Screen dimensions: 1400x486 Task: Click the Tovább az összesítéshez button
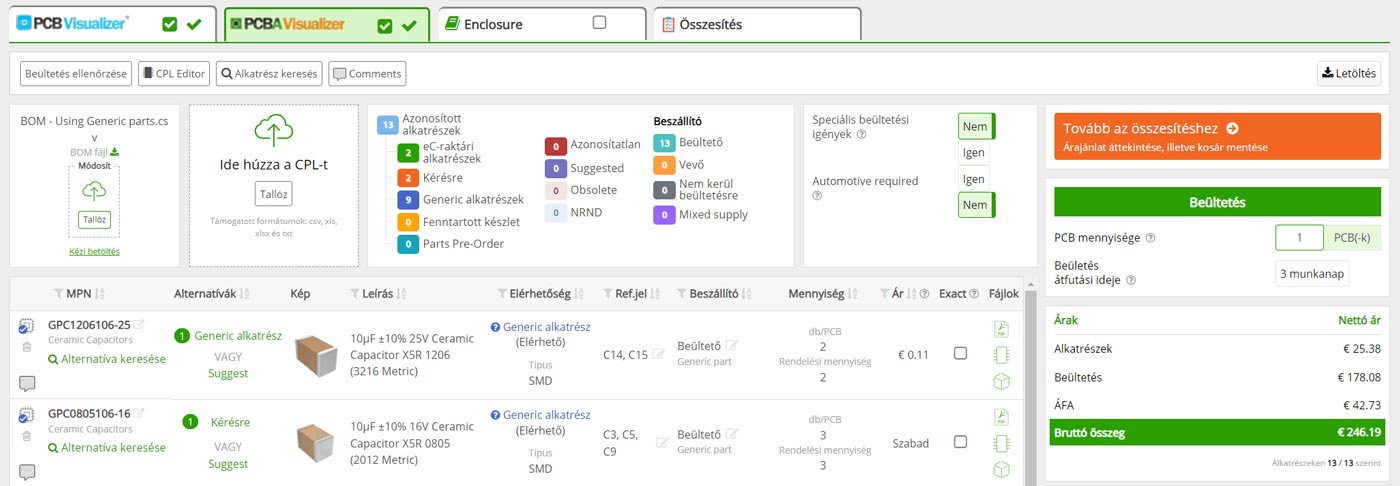coord(1217,136)
